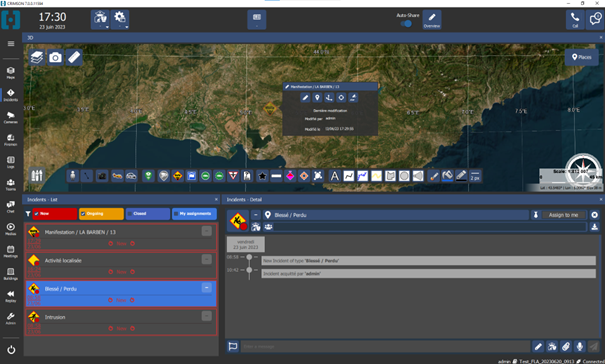
Task: Click the 10:42 timeline marker dot
Action: pos(249,270)
